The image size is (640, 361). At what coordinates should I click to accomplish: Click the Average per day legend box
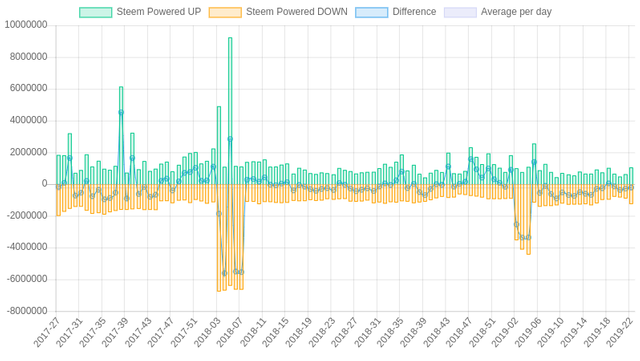click(x=460, y=12)
